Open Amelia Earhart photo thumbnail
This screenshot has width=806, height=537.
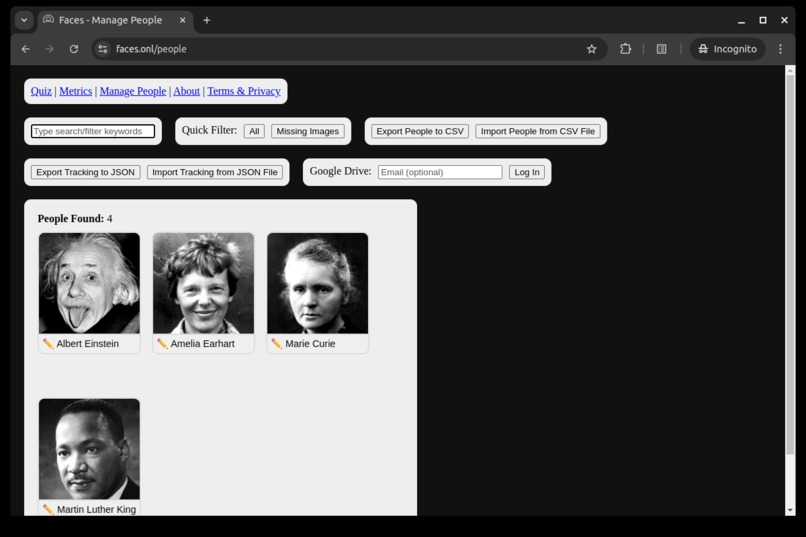(x=204, y=283)
